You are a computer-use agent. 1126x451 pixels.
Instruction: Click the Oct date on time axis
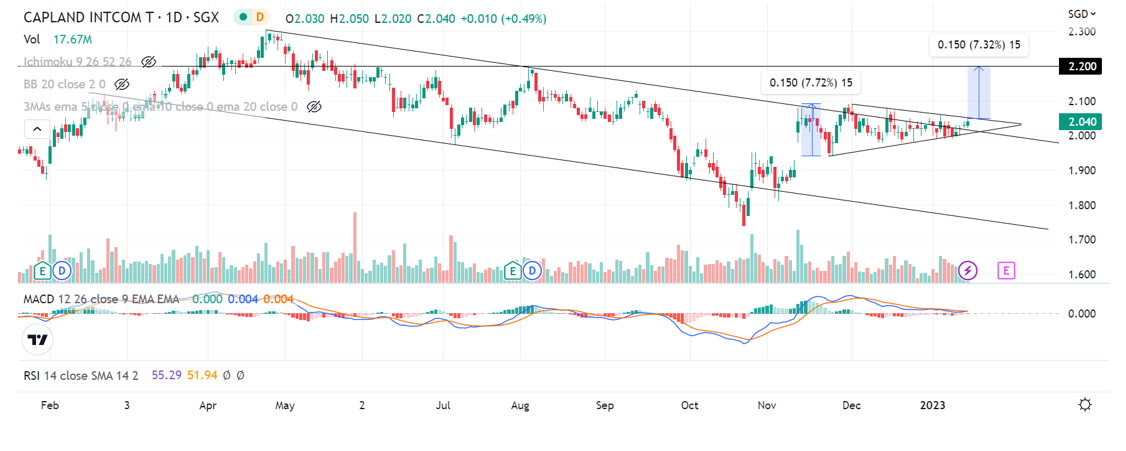pos(689,405)
